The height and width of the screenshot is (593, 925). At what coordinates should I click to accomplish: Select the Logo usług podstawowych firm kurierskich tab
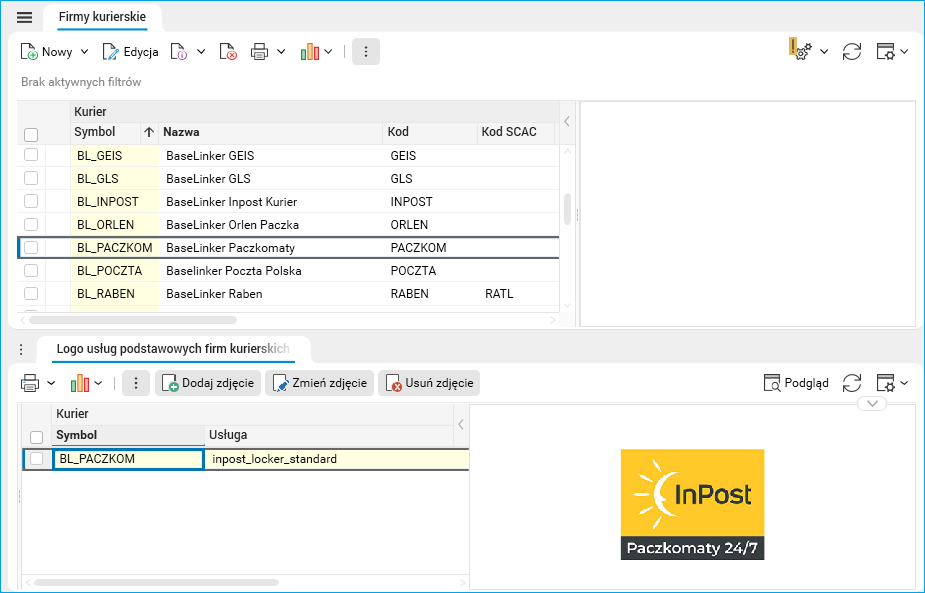tap(173, 349)
